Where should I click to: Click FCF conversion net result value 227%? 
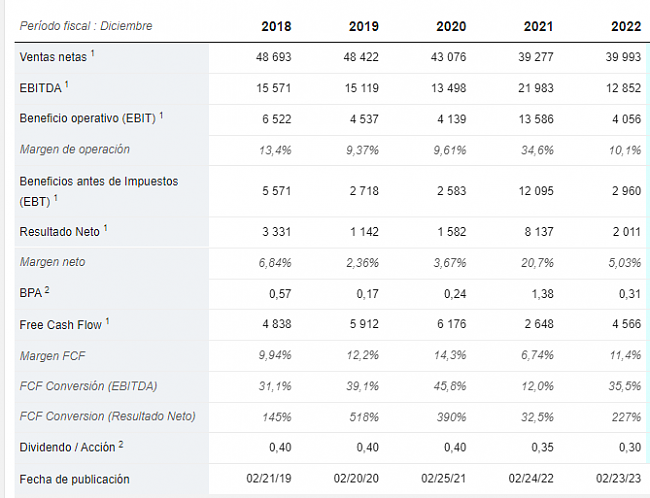pos(626,417)
